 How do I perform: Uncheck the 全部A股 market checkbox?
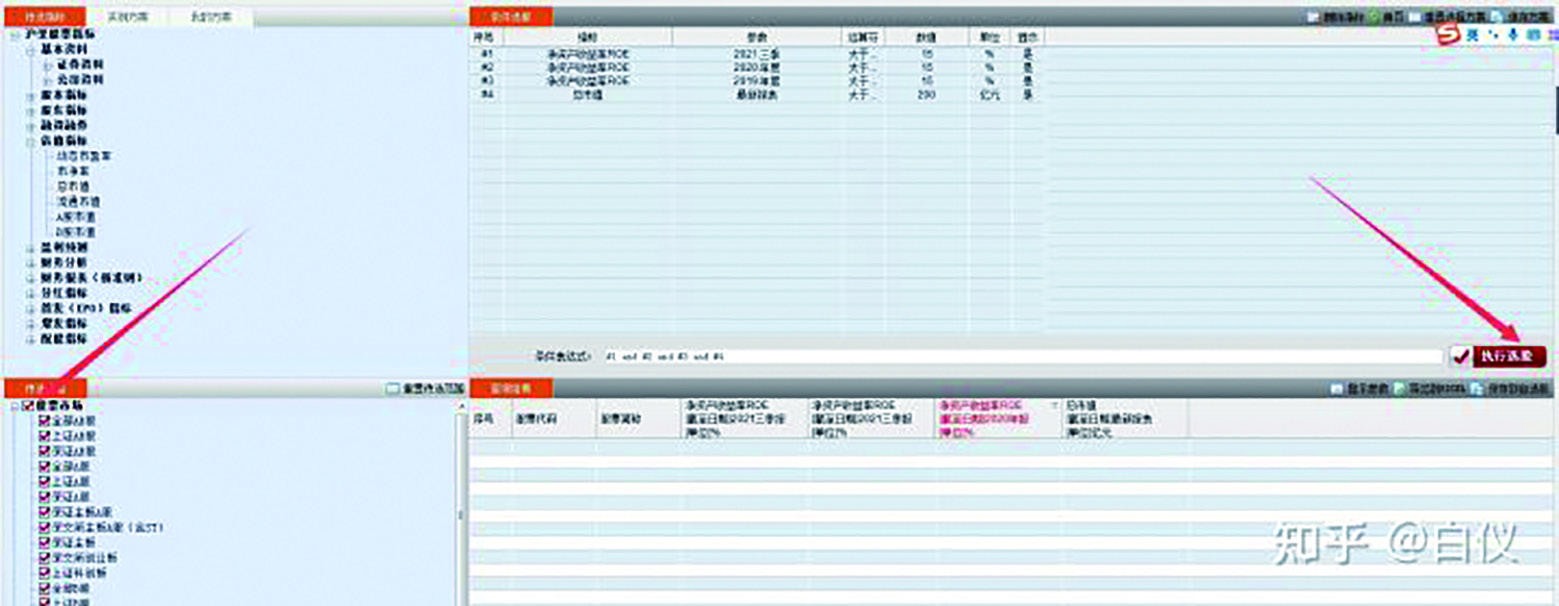tap(43, 423)
